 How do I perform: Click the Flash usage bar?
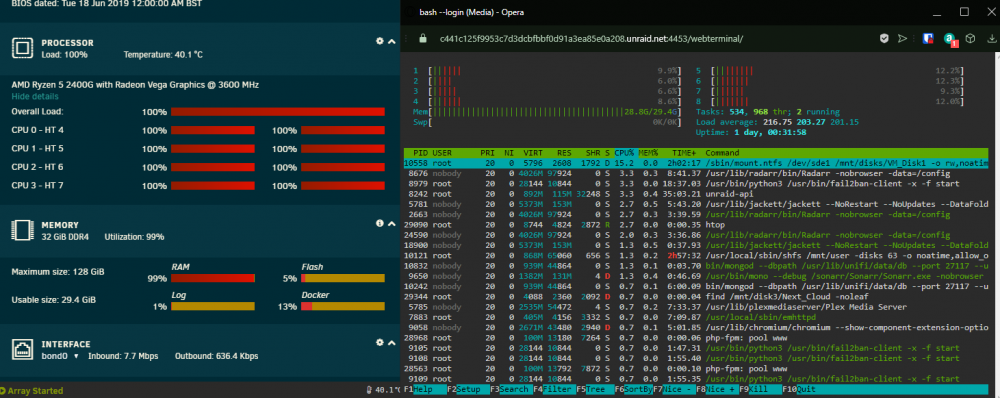pos(342,278)
